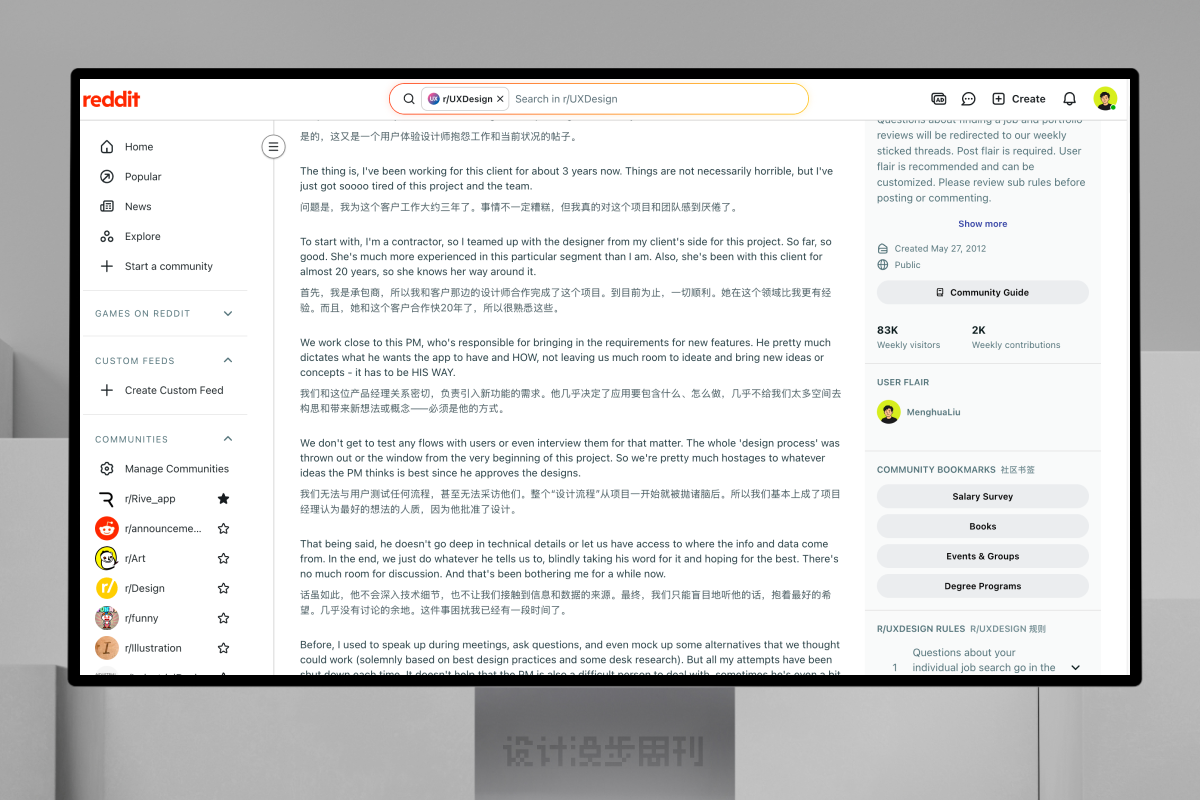Viewport: 1200px width, 800px height.
Task: Open the r/funny community
Action: pyautogui.click(x=142, y=619)
